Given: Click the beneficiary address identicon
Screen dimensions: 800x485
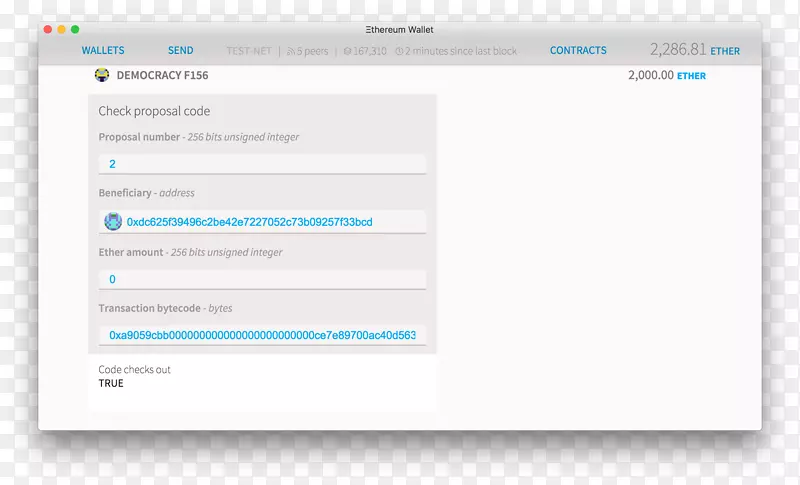Looking at the screenshot, I should click(113, 221).
